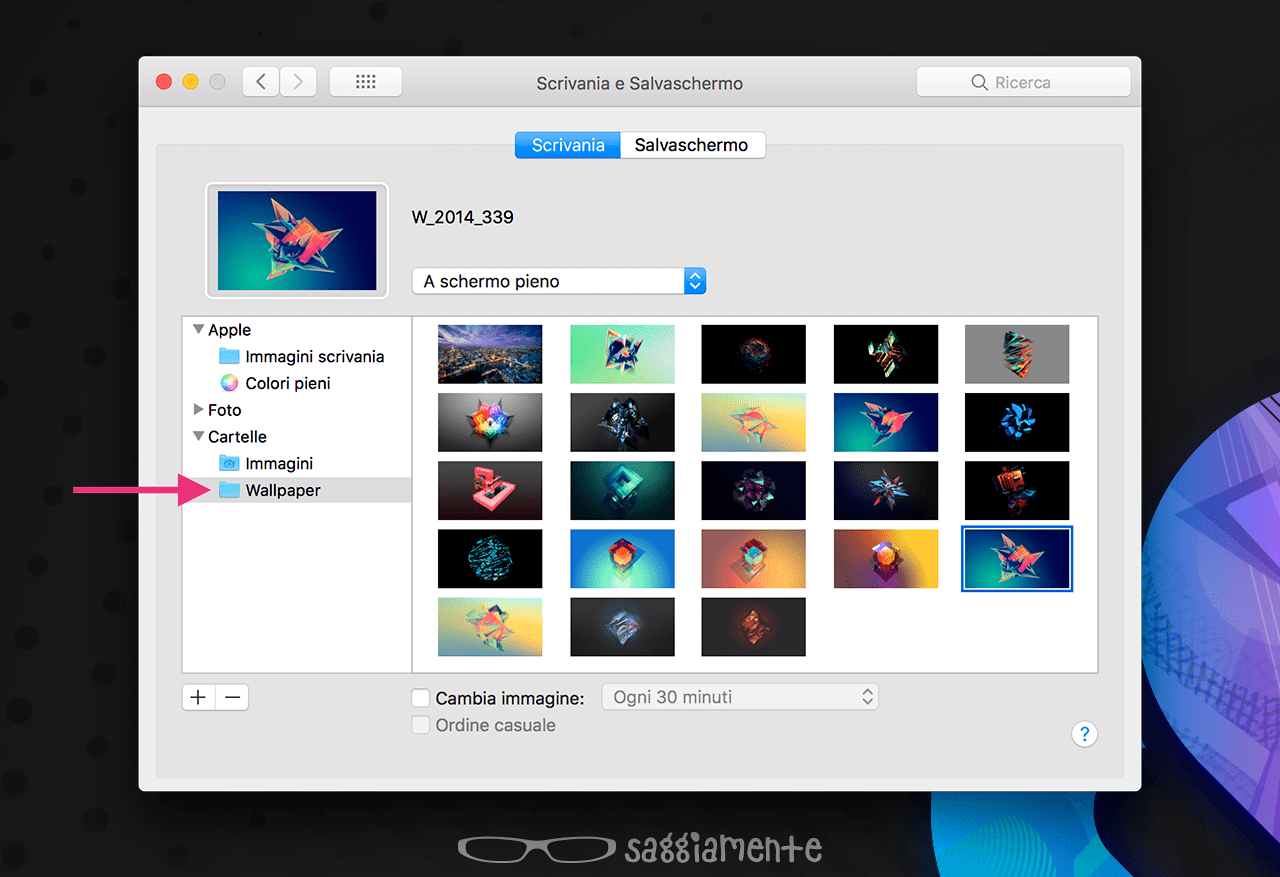Switch to the Scrivania tab
This screenshot has height=877, width=1280.
[568, 145]
